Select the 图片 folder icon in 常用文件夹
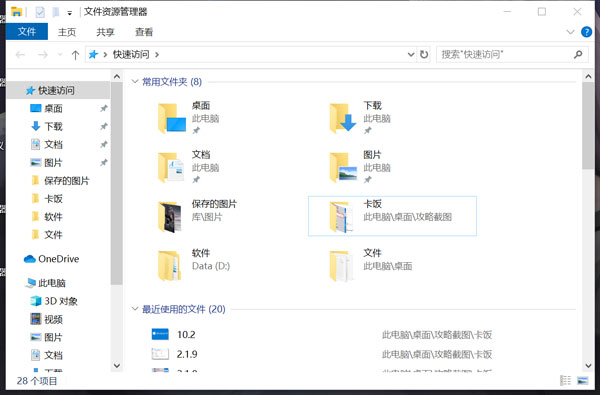Viewport: 600px width, 395px height. (343, 167)
